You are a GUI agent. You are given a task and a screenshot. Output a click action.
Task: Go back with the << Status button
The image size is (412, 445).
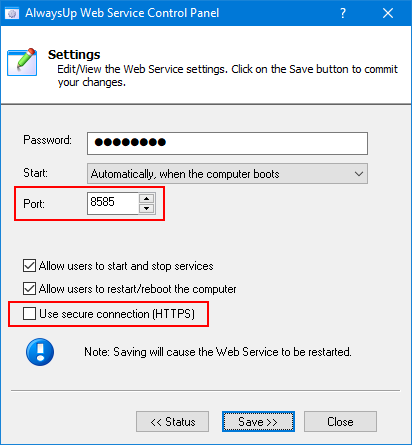point(172,422)
